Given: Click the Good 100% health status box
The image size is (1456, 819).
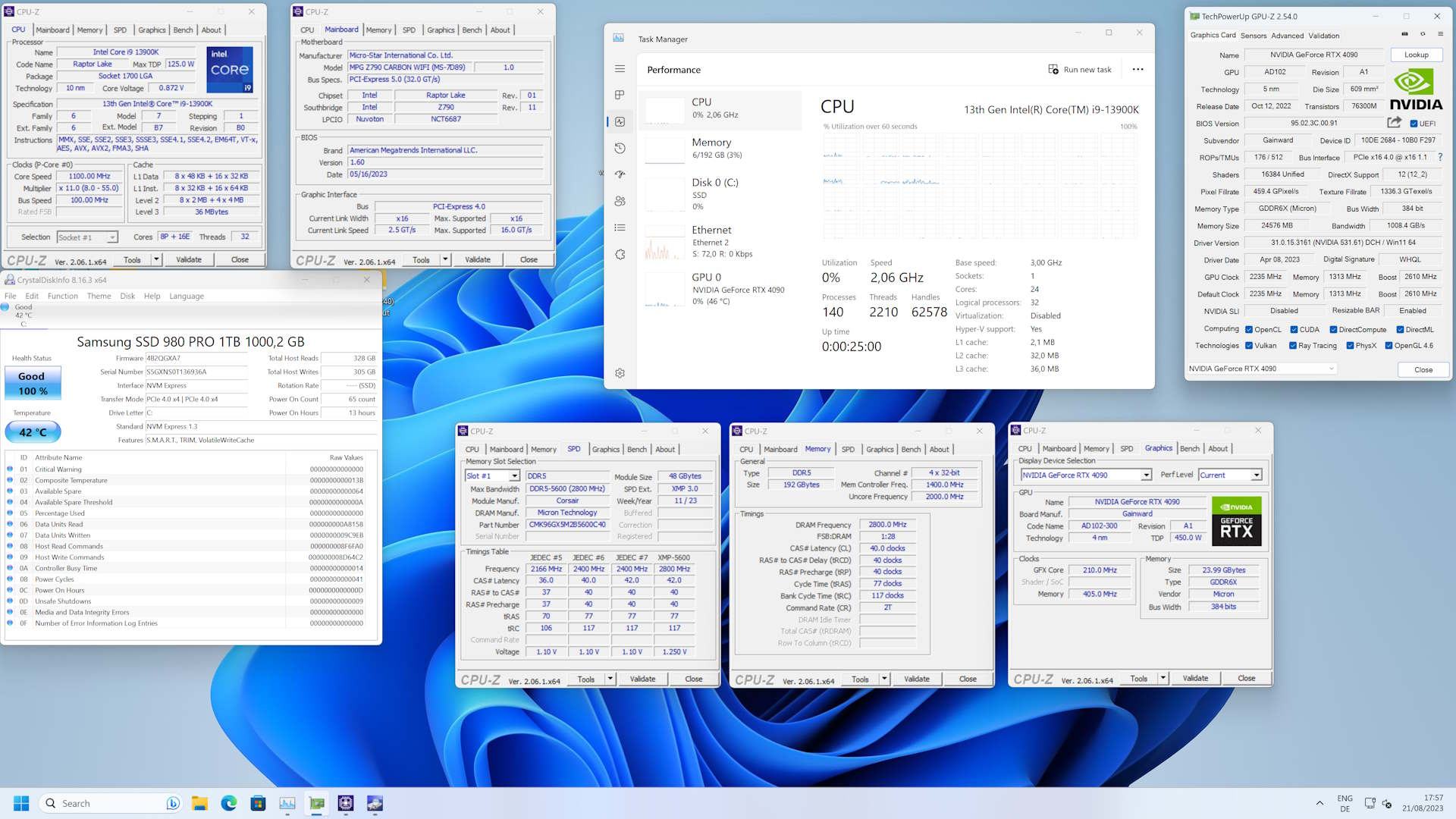Looking at the screenshot, I should click(x=33, y=384).
